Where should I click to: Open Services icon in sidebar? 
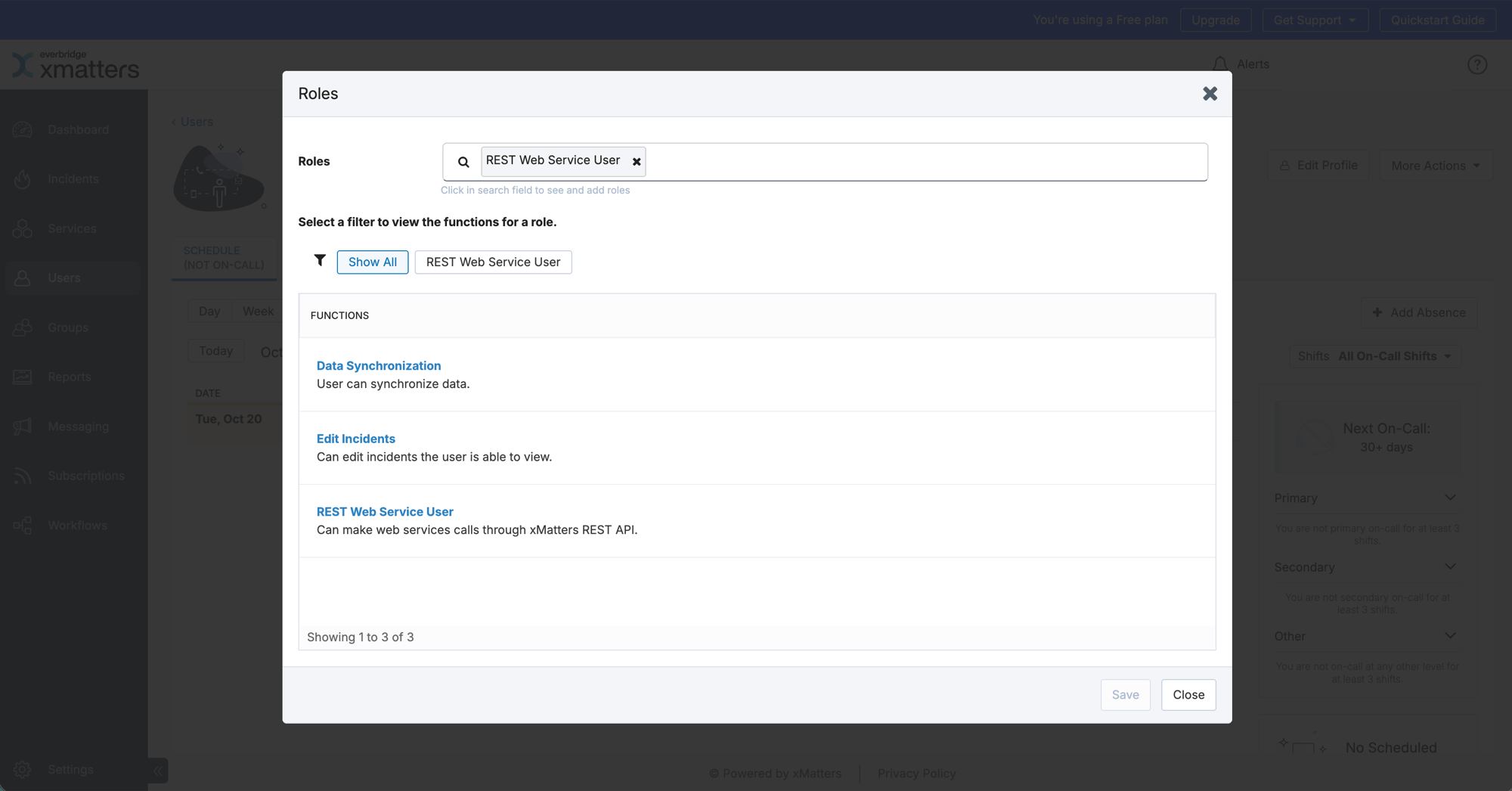point(23,228)
